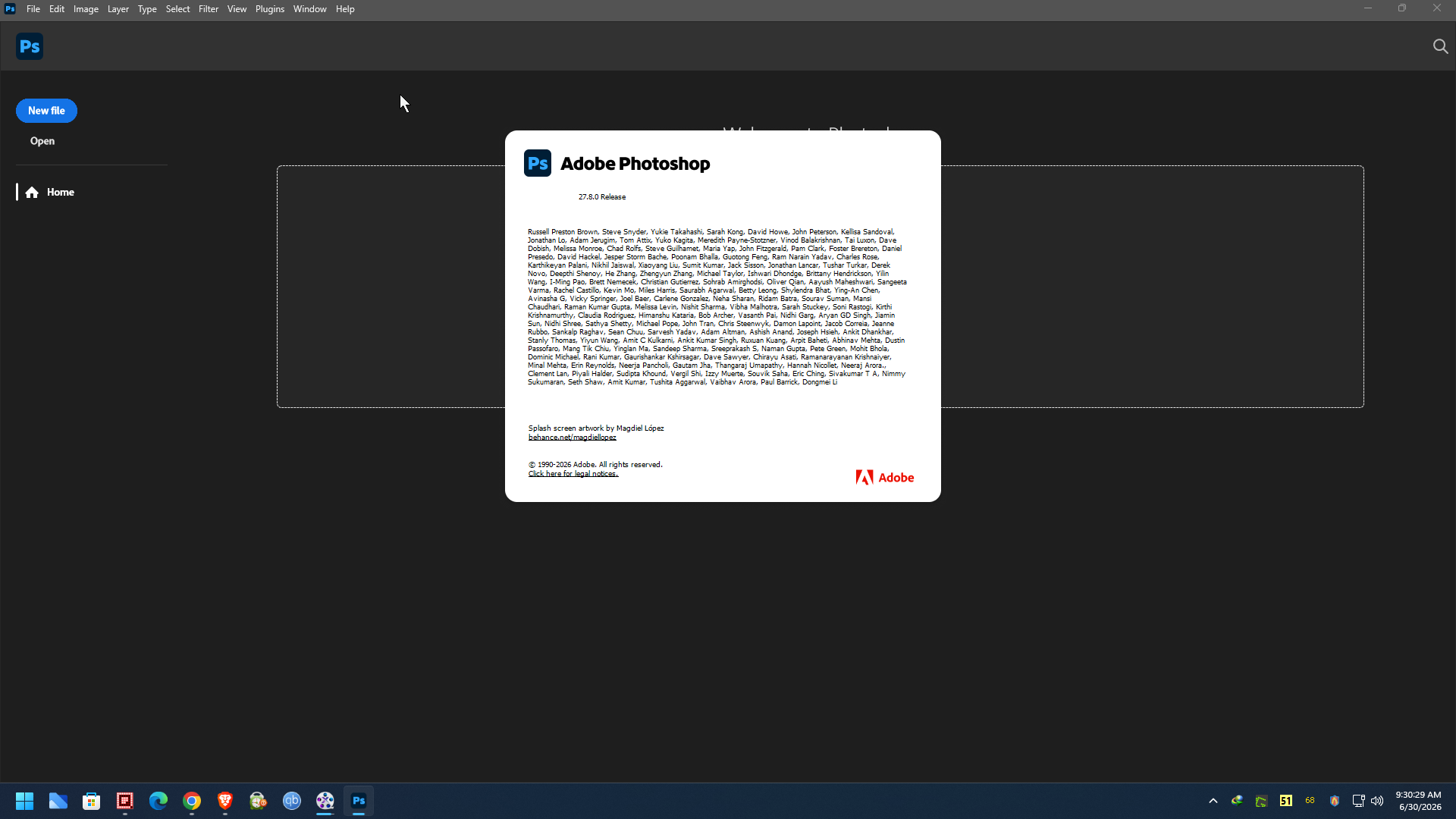This screenshot has width=1456, height=819.
Task: Show hidden system tray icons chevron
Action: tap(1213, 801)
